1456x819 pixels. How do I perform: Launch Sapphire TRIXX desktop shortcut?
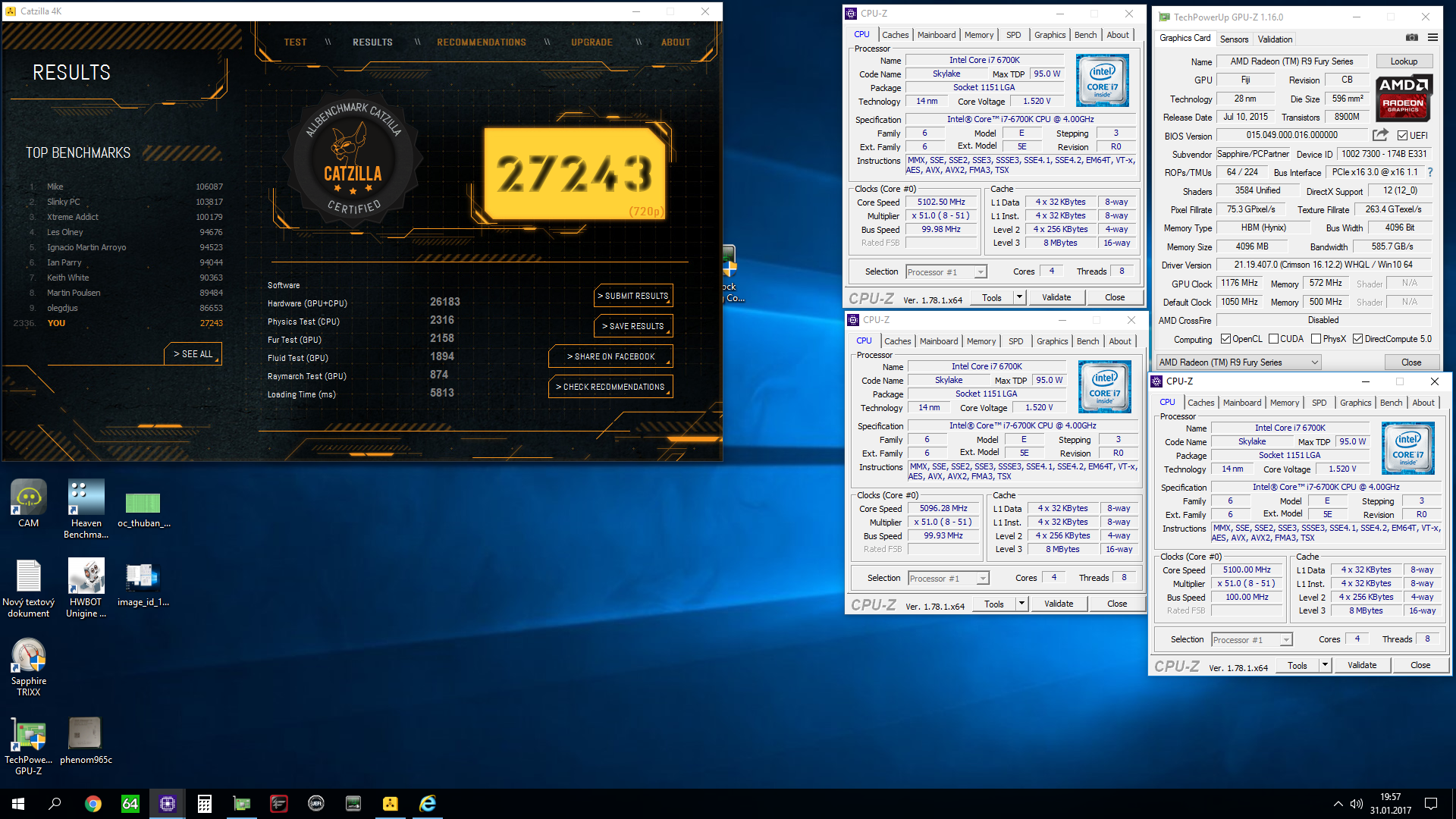click(29, 666)
